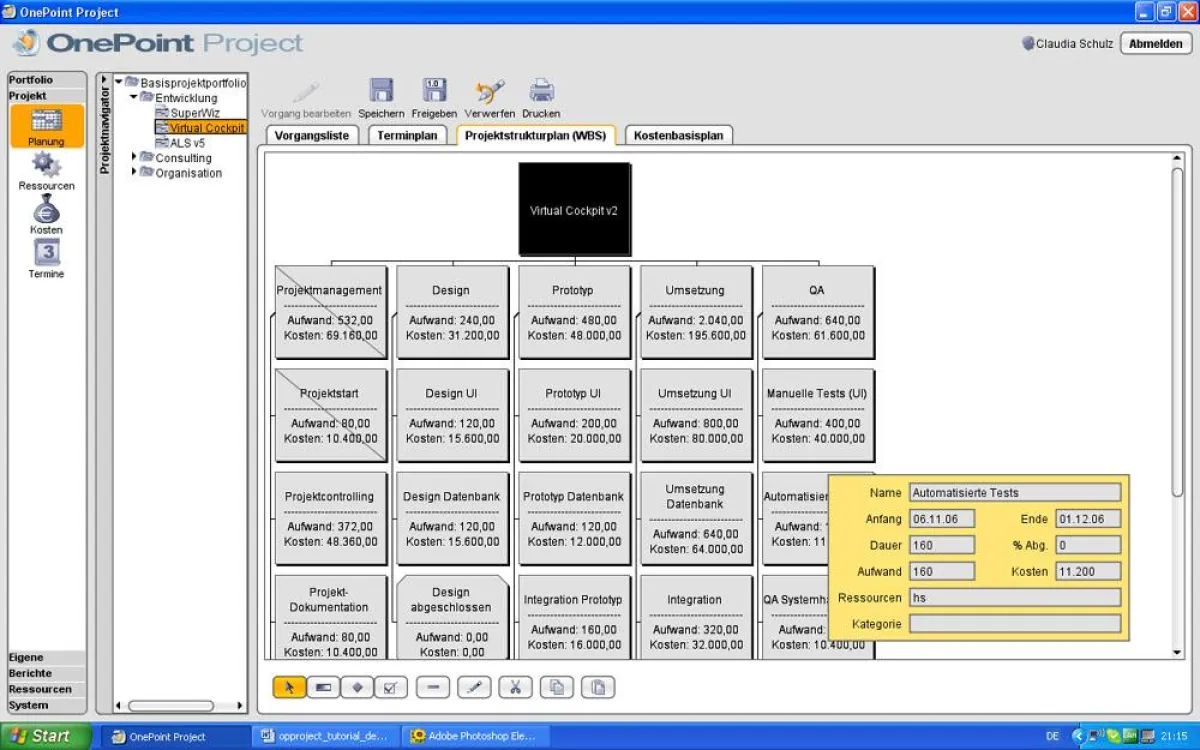This screenshot has width=1200, height=750.
Task: Activate the arrow selection tool
Action: (288, 686)
